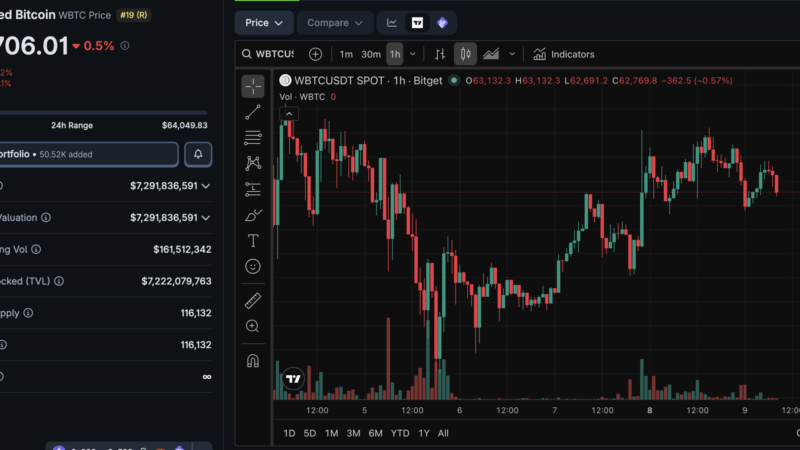Open the Price dropdown

click(x=264, y=23)
